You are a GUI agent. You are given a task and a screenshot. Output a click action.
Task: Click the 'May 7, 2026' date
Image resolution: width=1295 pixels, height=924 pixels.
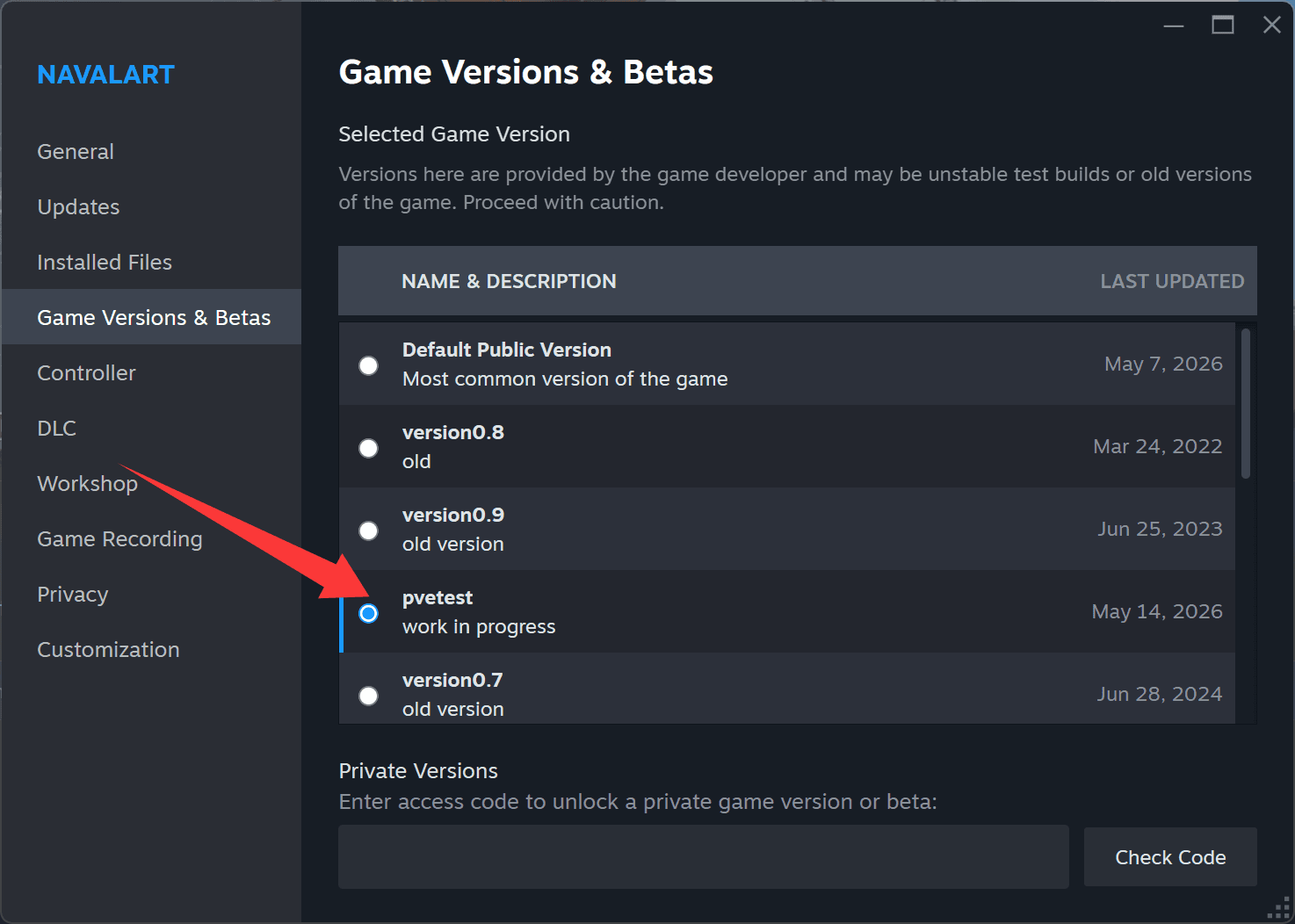click(x=1163, y=364)
